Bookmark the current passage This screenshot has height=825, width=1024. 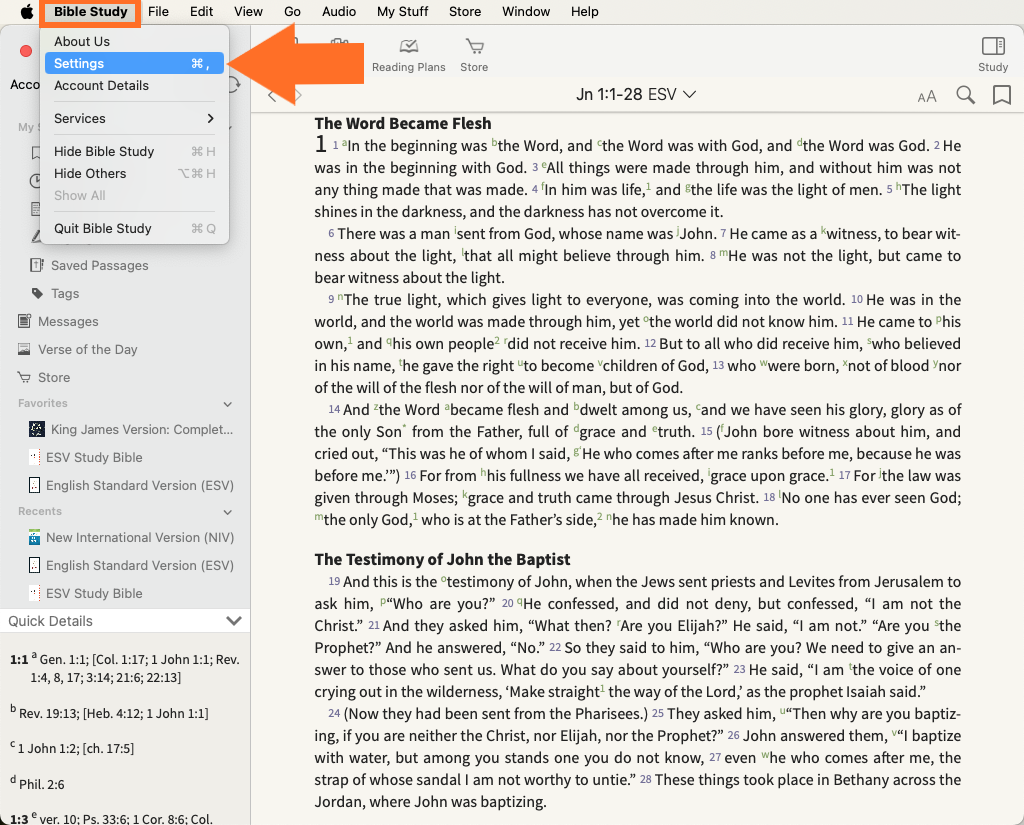click(1002, 95)
